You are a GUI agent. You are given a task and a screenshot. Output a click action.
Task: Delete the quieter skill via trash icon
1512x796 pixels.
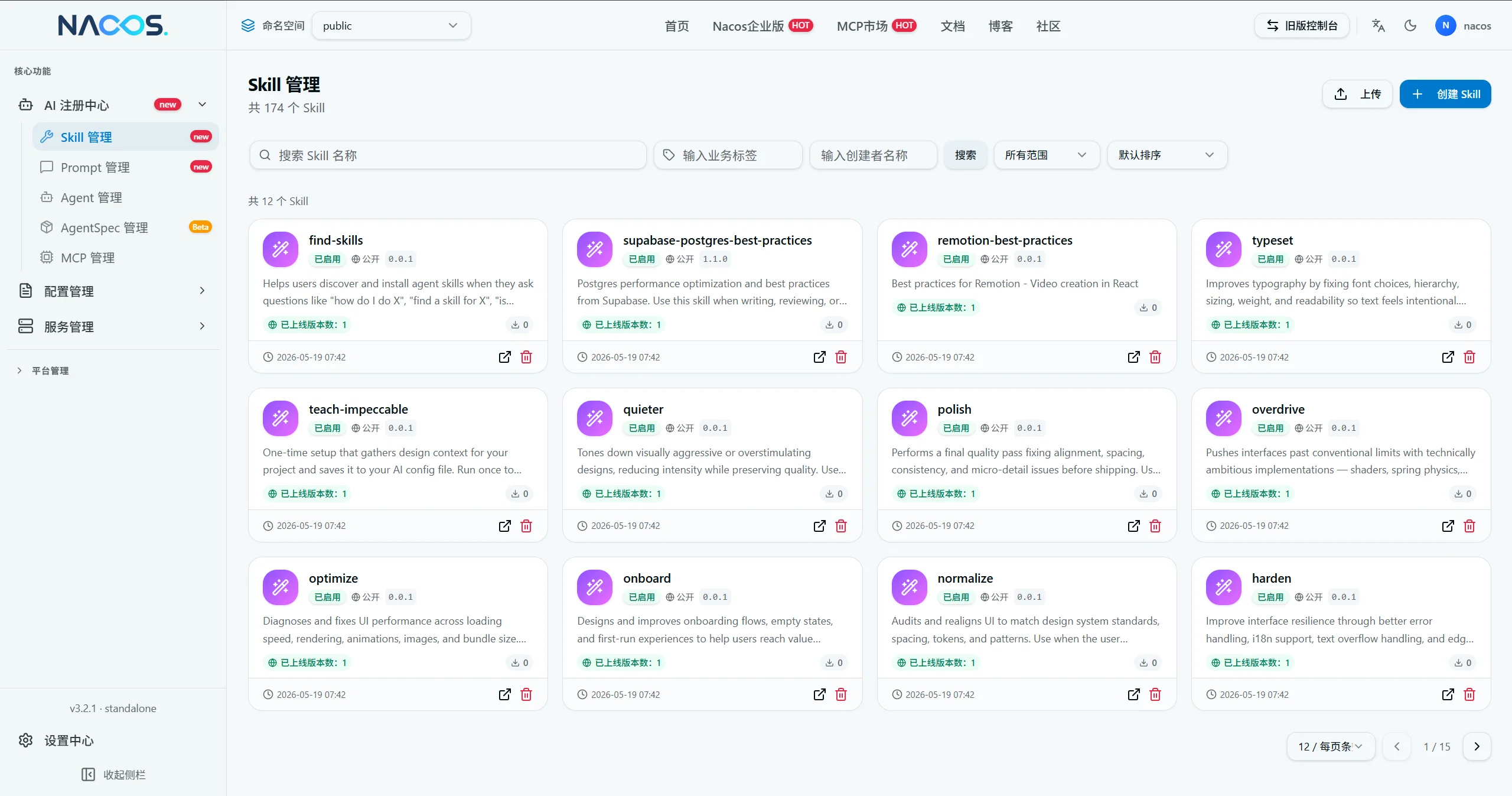coord(841,526)
